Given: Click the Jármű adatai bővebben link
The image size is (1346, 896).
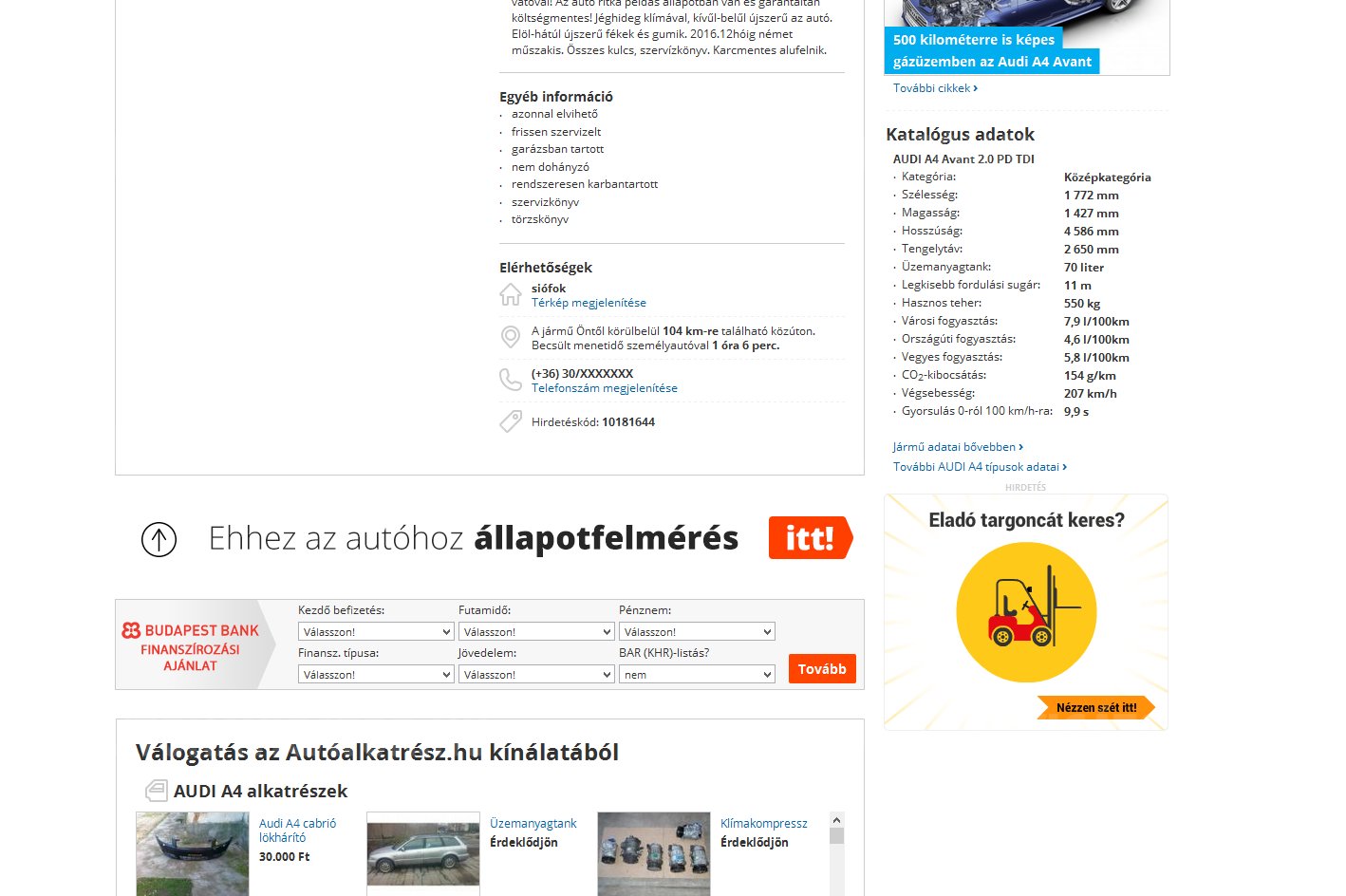Looking at the screenshot, I should pyautogui.click(x=957, y=447).
